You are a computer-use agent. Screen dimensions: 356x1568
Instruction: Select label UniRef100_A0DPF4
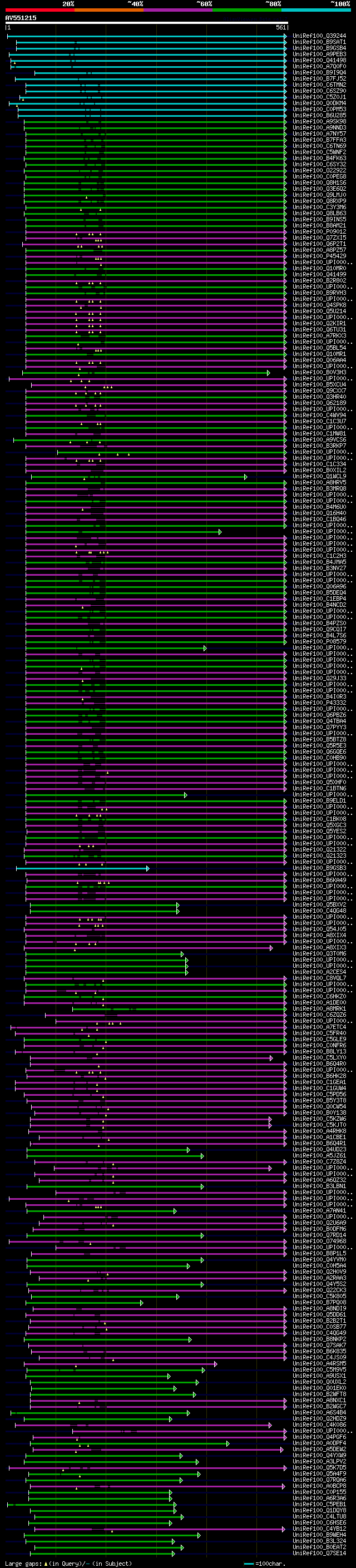319,1443
